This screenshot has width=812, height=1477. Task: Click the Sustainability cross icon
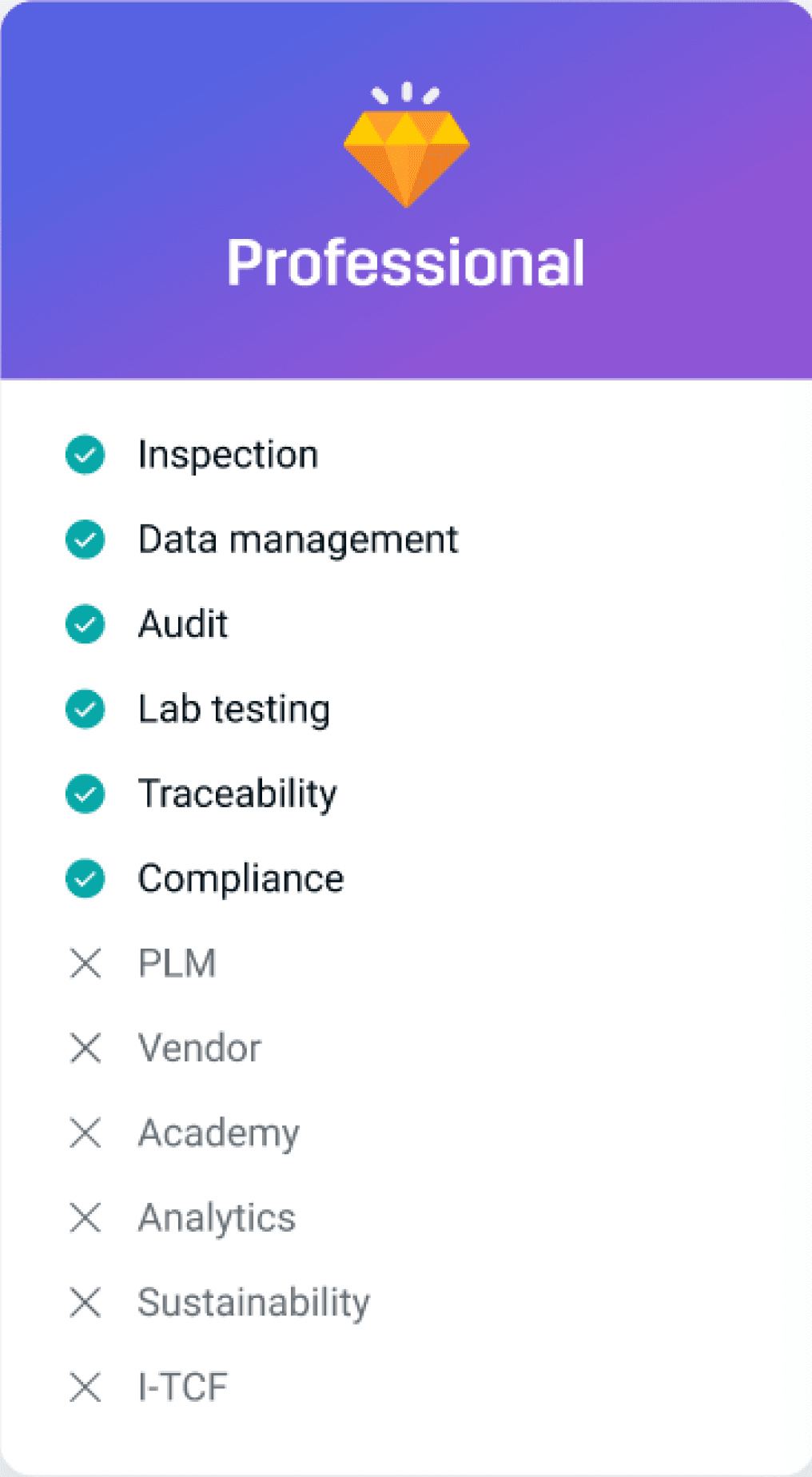point(85,1302)
